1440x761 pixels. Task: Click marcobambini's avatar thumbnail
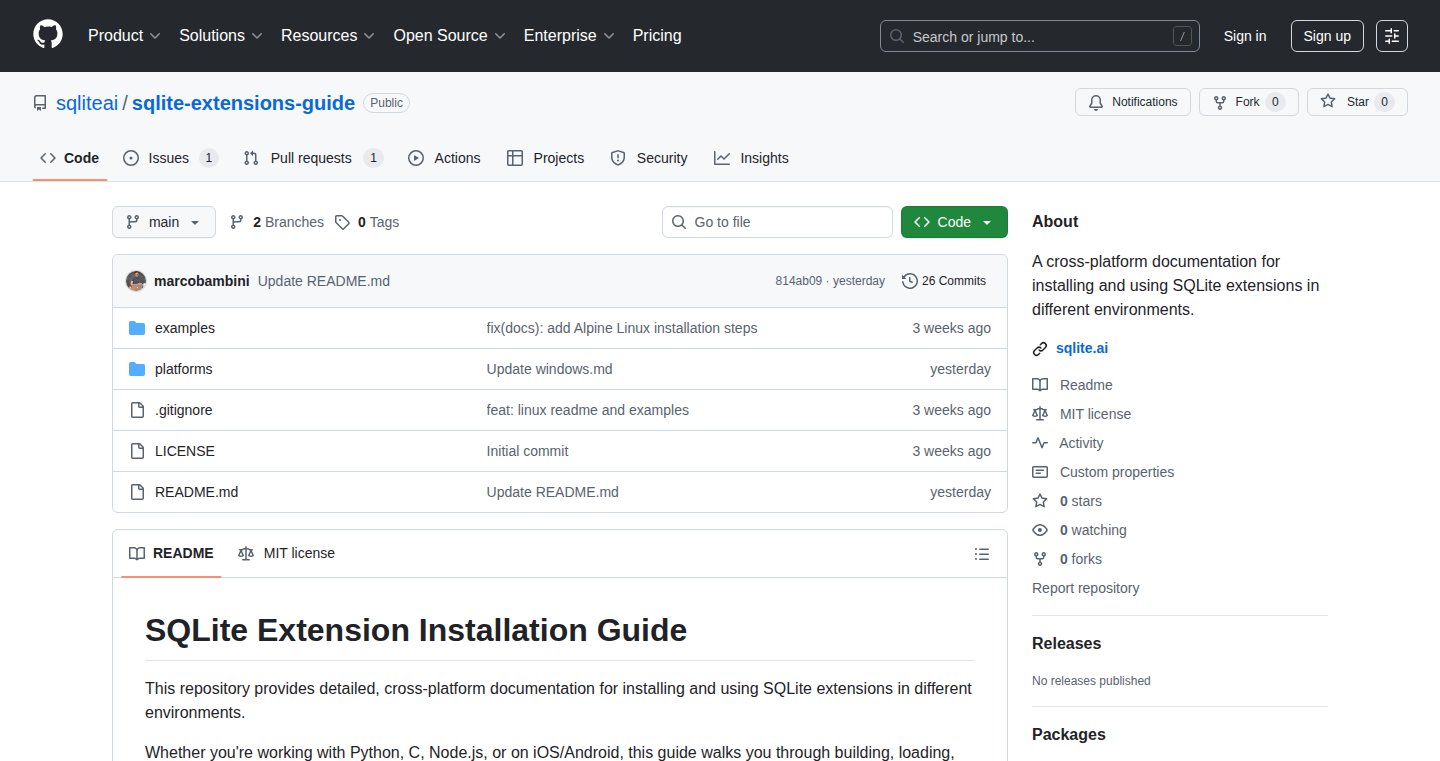click(x=136, y=281)
